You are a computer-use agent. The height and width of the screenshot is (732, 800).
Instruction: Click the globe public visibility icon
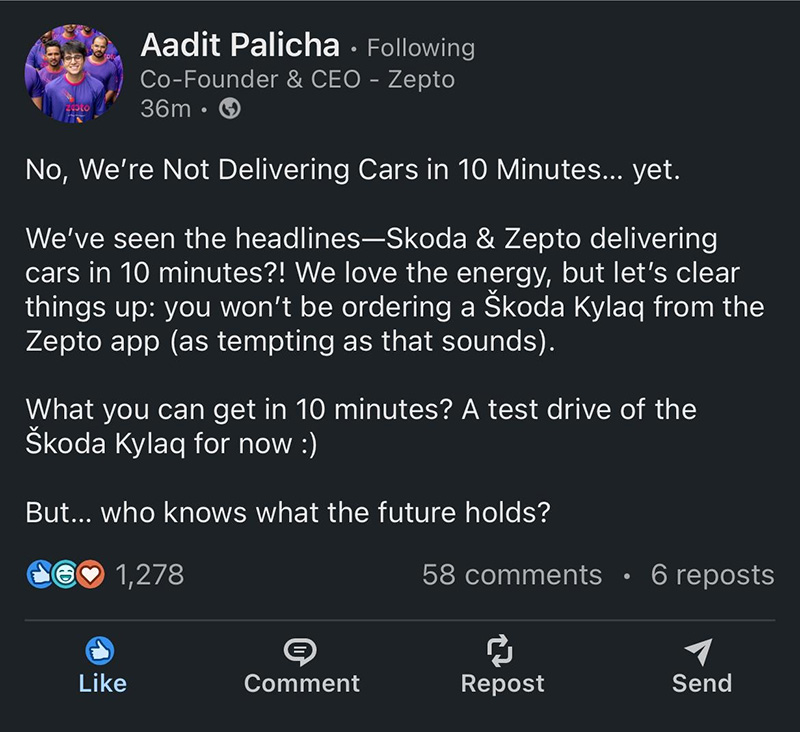coord(230,108)
